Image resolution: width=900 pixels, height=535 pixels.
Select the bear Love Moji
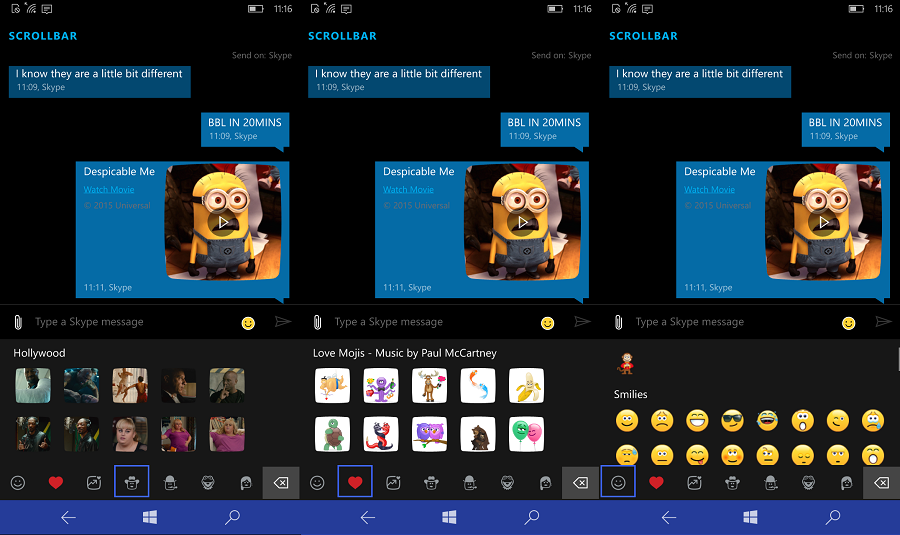tap(478, 434)
